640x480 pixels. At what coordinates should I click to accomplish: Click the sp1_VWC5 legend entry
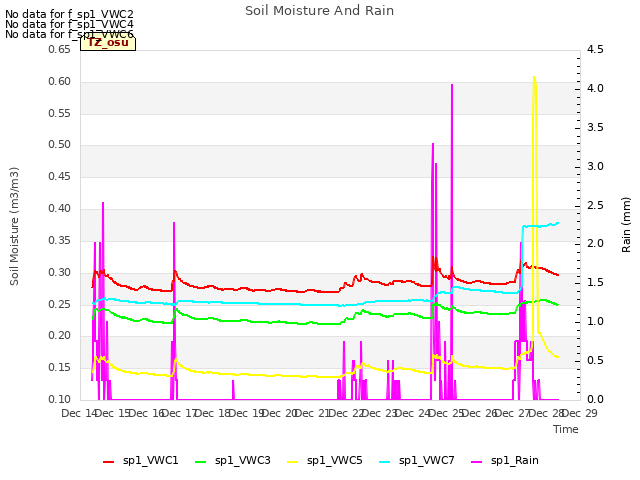(x=324, y=461)
